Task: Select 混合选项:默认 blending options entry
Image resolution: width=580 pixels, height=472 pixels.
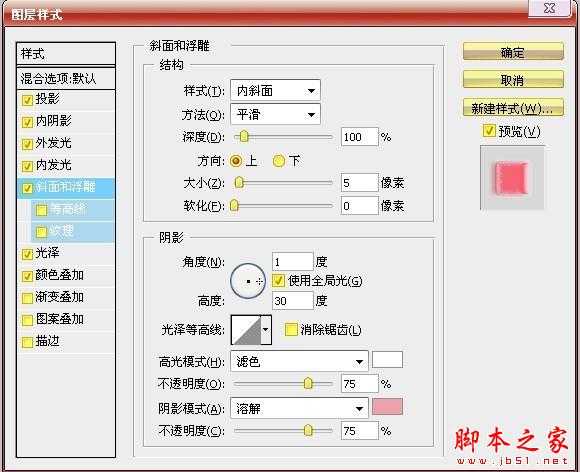Action: (x=66, y=78)
